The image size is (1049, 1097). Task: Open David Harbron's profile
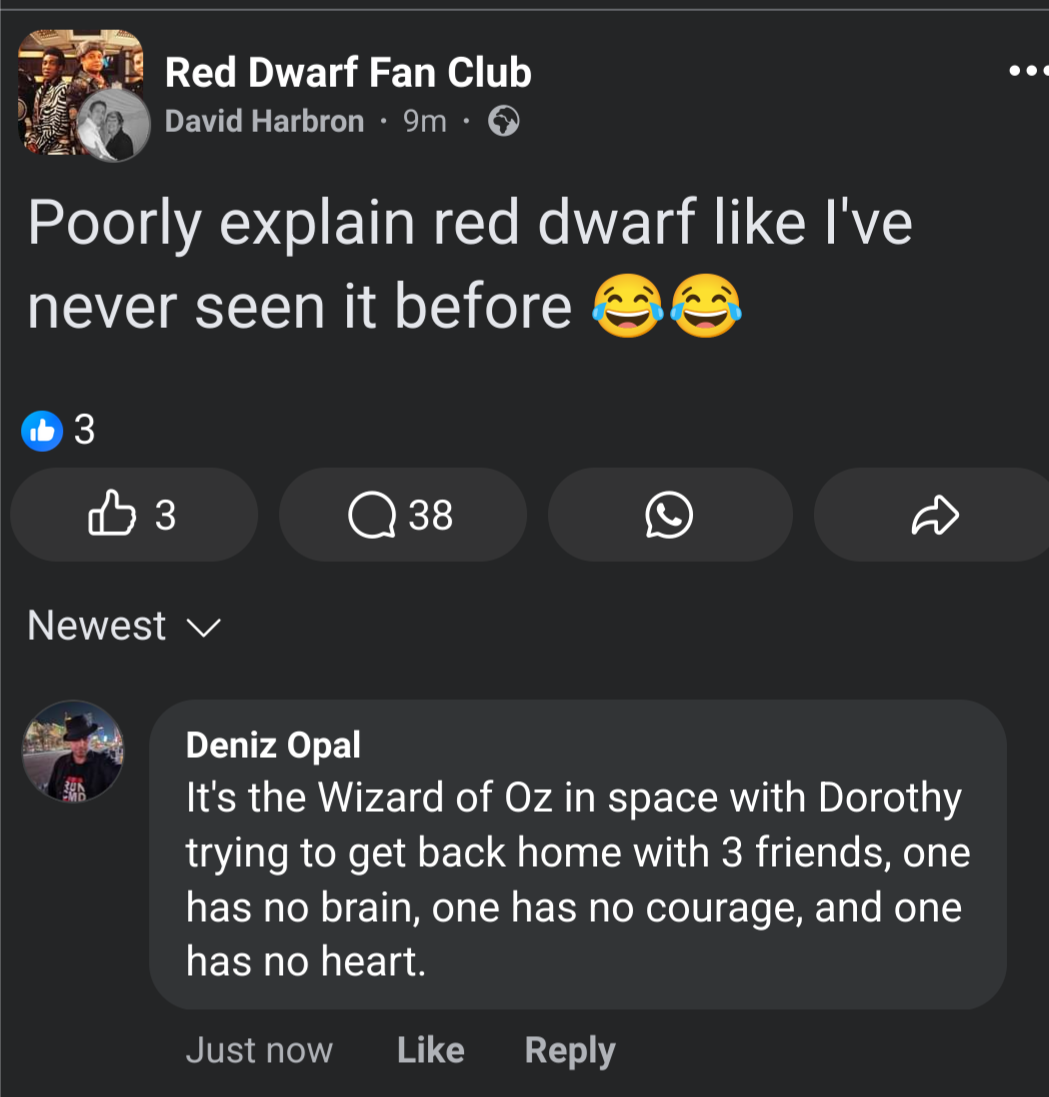(264, 122)
